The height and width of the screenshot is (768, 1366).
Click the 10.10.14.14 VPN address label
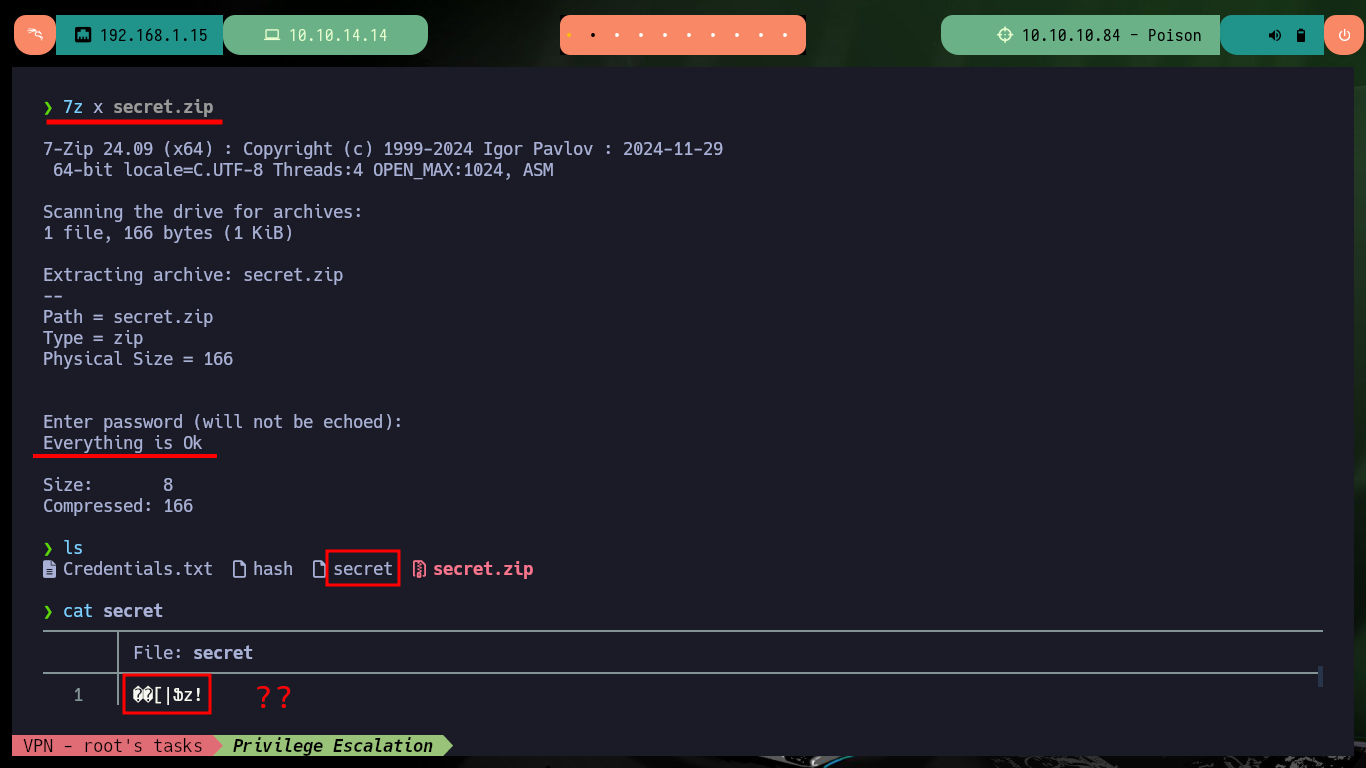[338, 35]
